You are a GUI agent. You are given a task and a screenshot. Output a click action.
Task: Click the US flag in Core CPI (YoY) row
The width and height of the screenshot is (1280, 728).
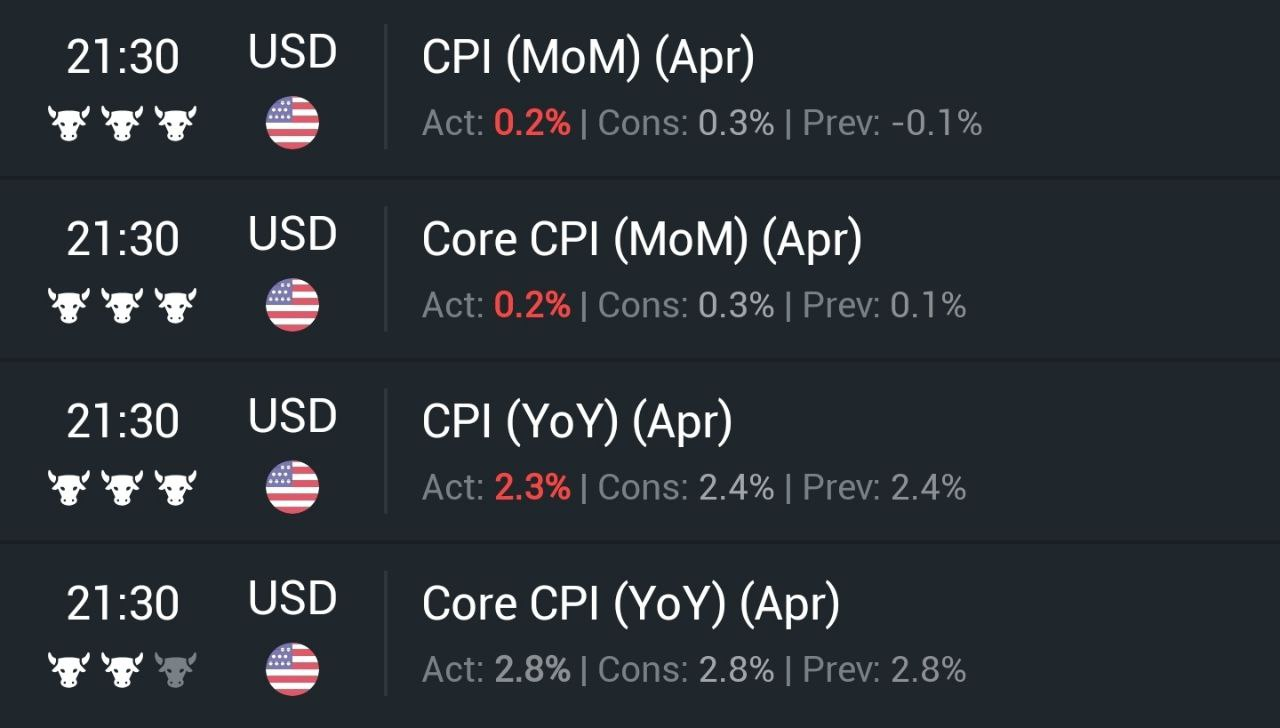point(292,669)
